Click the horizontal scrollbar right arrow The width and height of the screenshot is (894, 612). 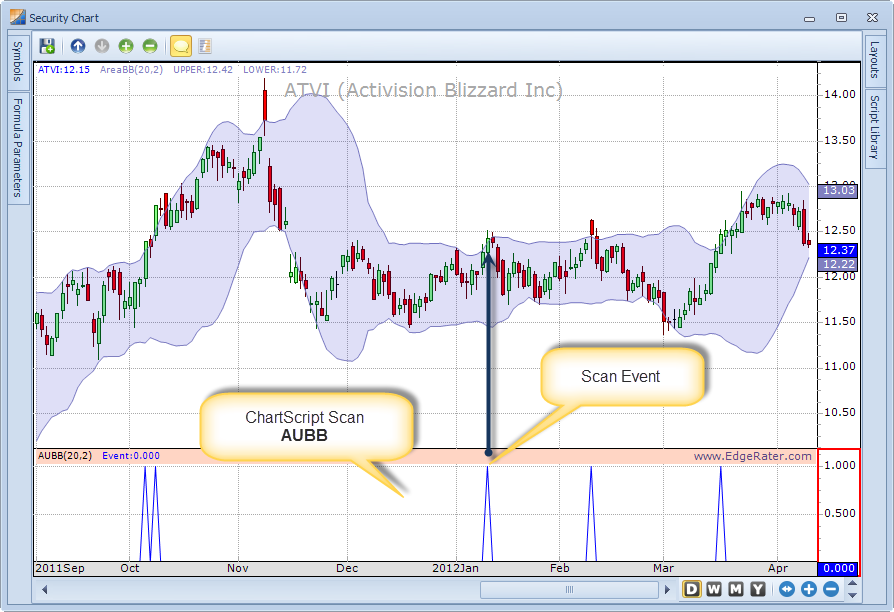(x=667, y=589)
